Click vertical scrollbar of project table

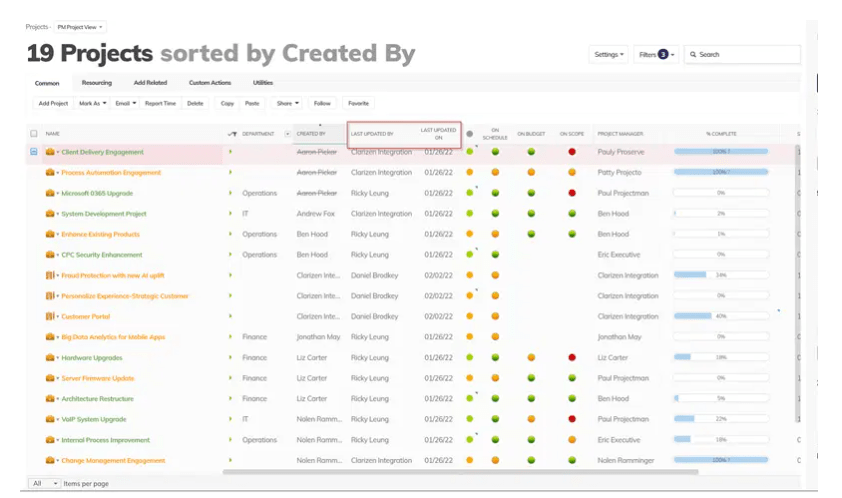pyautogui.click(x=797, y=284)
